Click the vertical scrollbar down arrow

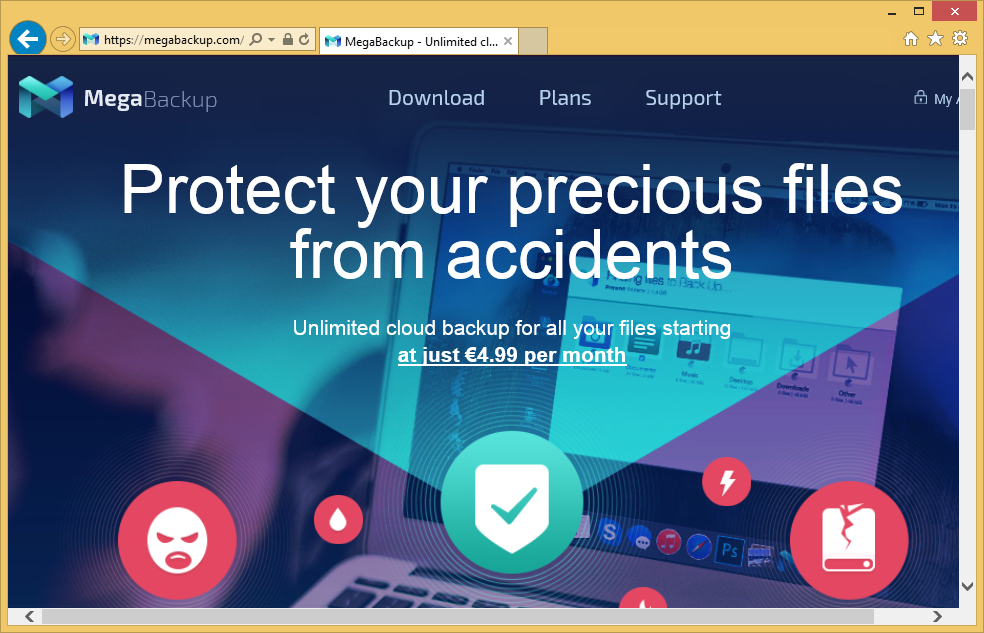click(967, 587)
